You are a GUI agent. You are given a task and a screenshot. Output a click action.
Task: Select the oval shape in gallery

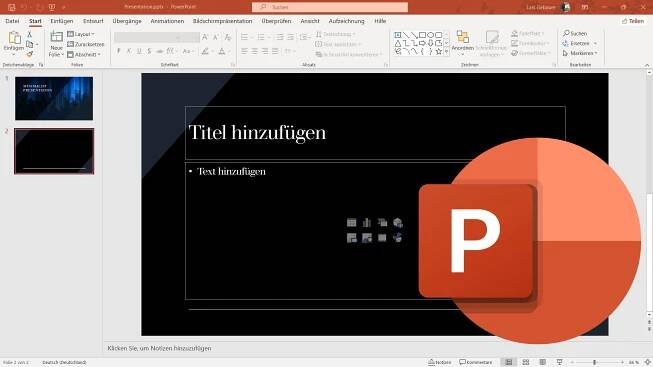(431, 35)
